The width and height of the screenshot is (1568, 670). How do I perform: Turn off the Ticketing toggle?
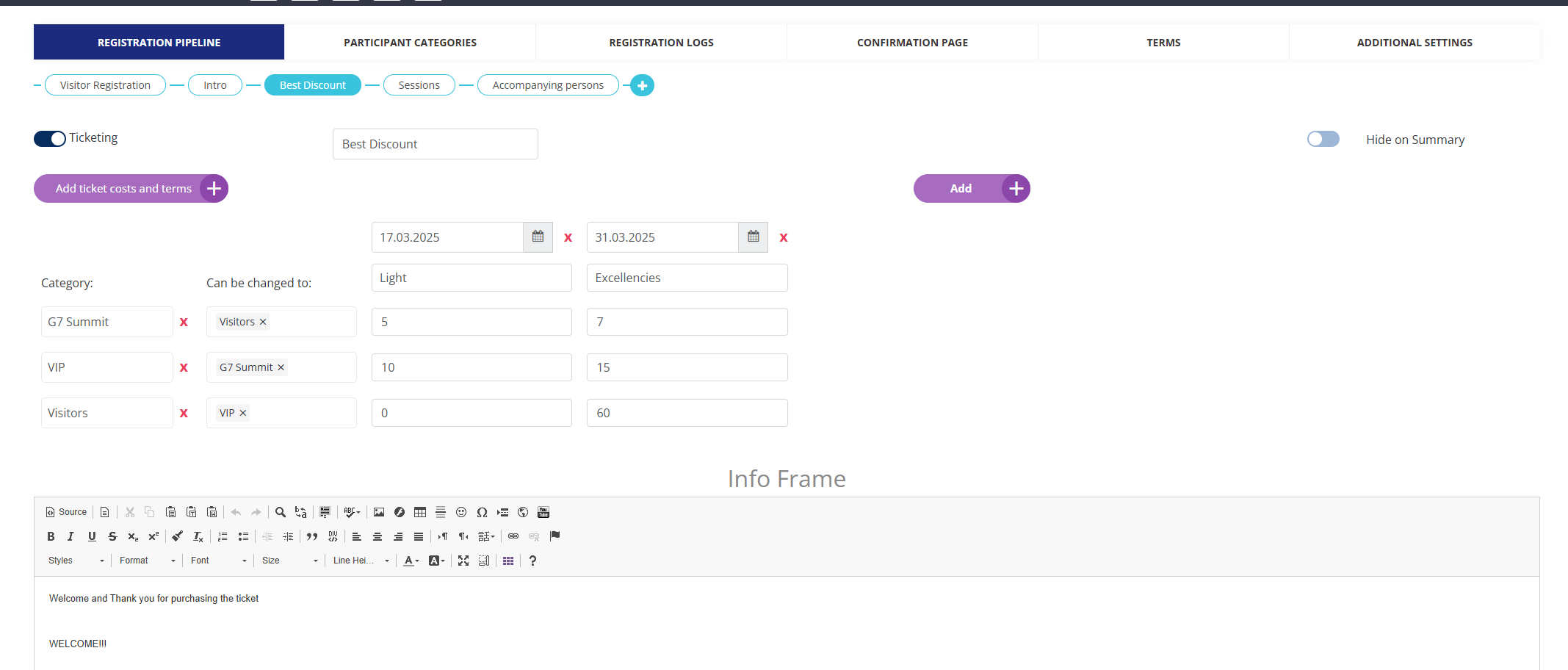(50, 139)
